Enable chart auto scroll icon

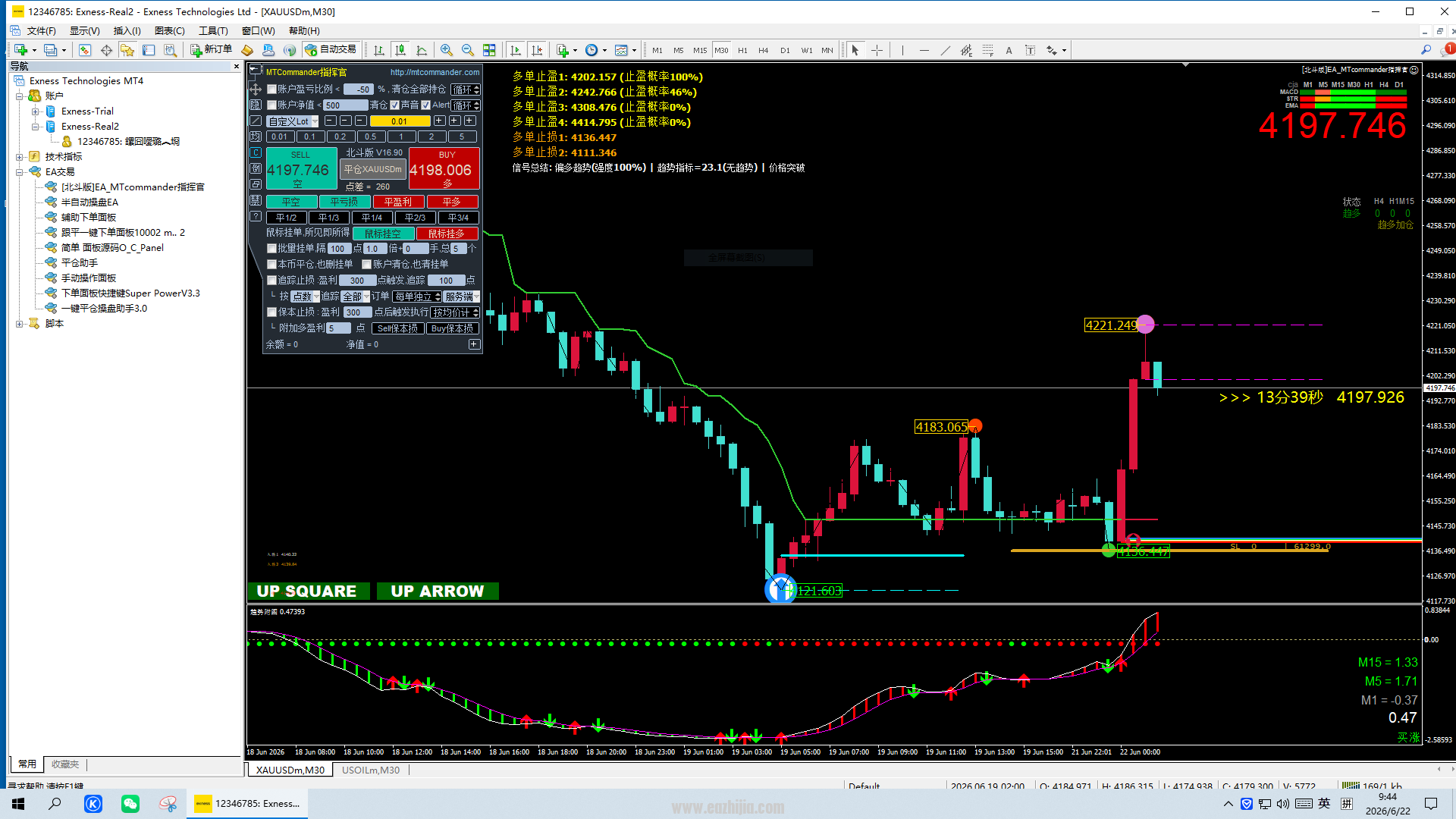coord(516,50)
